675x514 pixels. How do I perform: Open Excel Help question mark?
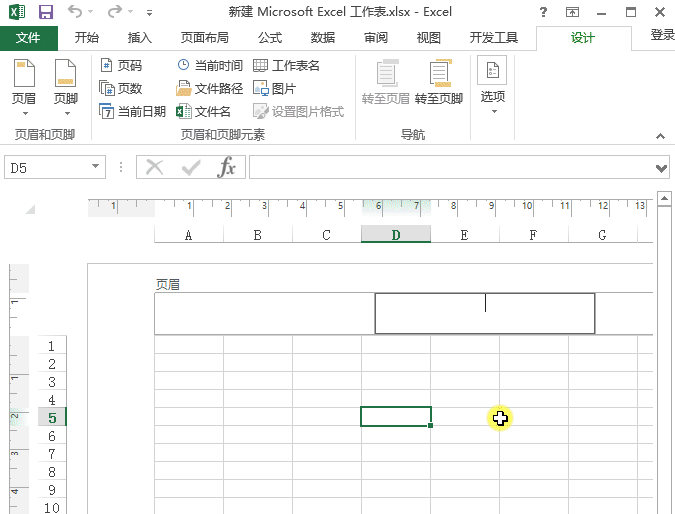click(x=543, y=12)
